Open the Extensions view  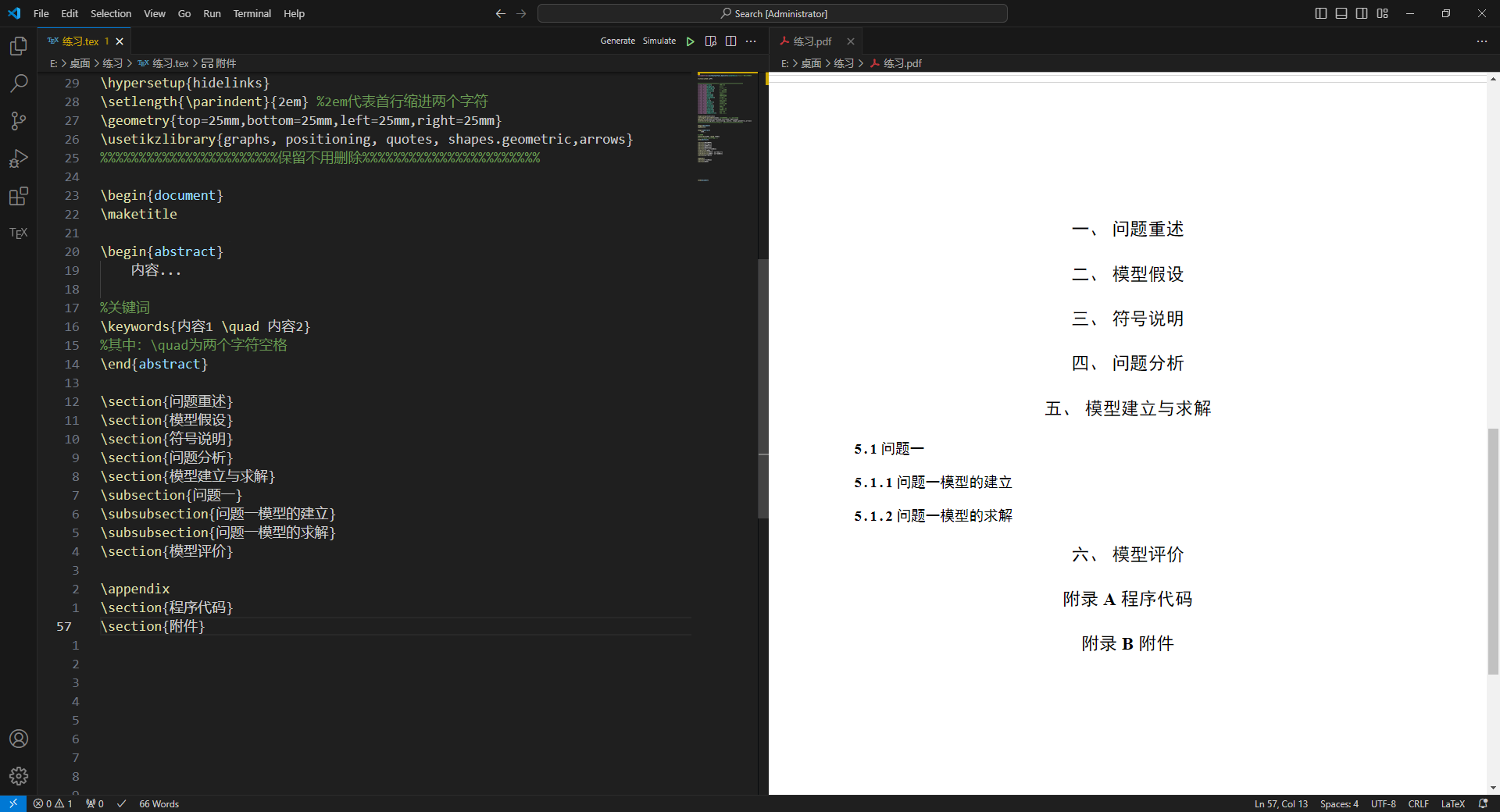coord(19,196)
